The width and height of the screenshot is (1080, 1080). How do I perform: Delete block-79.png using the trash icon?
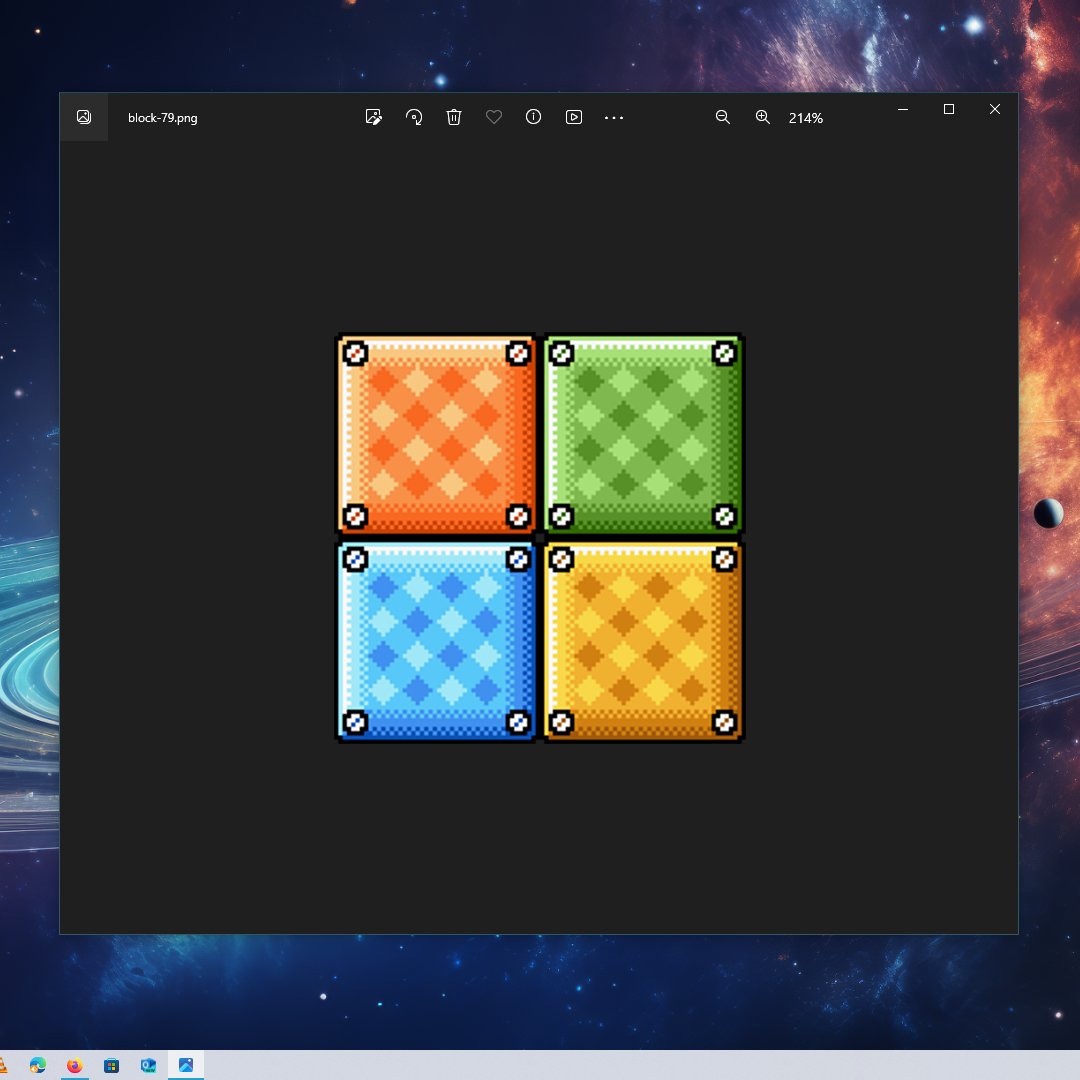(x=453, y=117)
